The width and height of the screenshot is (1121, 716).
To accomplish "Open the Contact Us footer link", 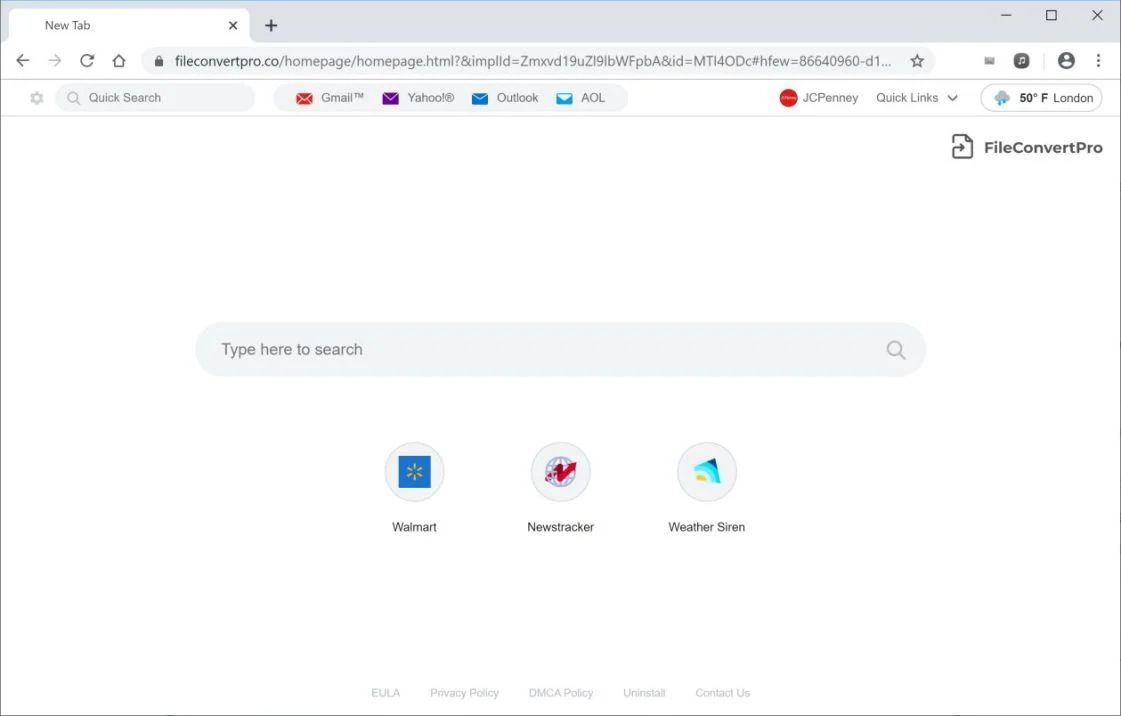I will tap(722, 692).
